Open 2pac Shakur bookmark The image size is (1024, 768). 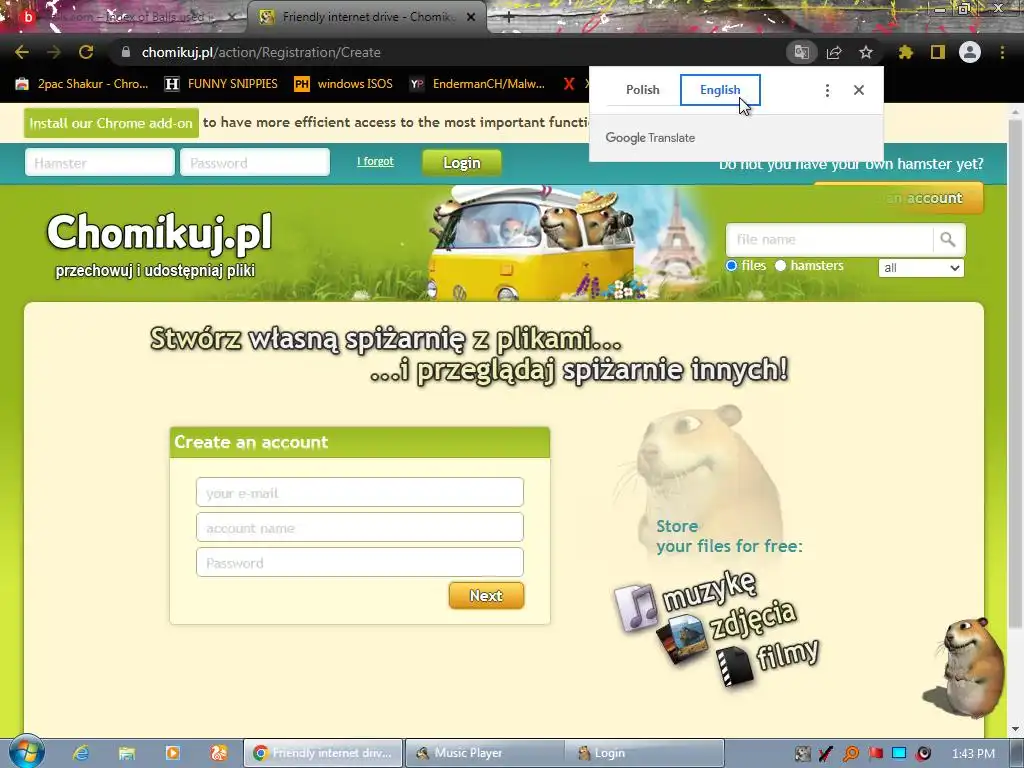[x=82, y=84]
